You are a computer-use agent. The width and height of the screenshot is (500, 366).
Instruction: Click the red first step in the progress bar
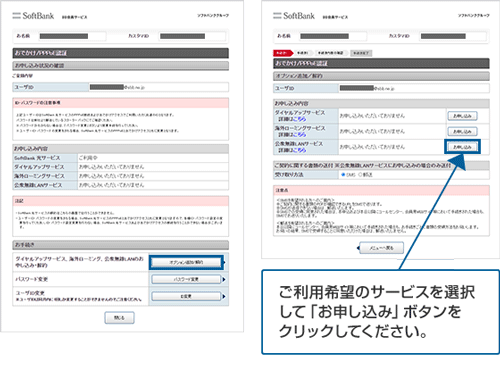[x=283, y=53]
